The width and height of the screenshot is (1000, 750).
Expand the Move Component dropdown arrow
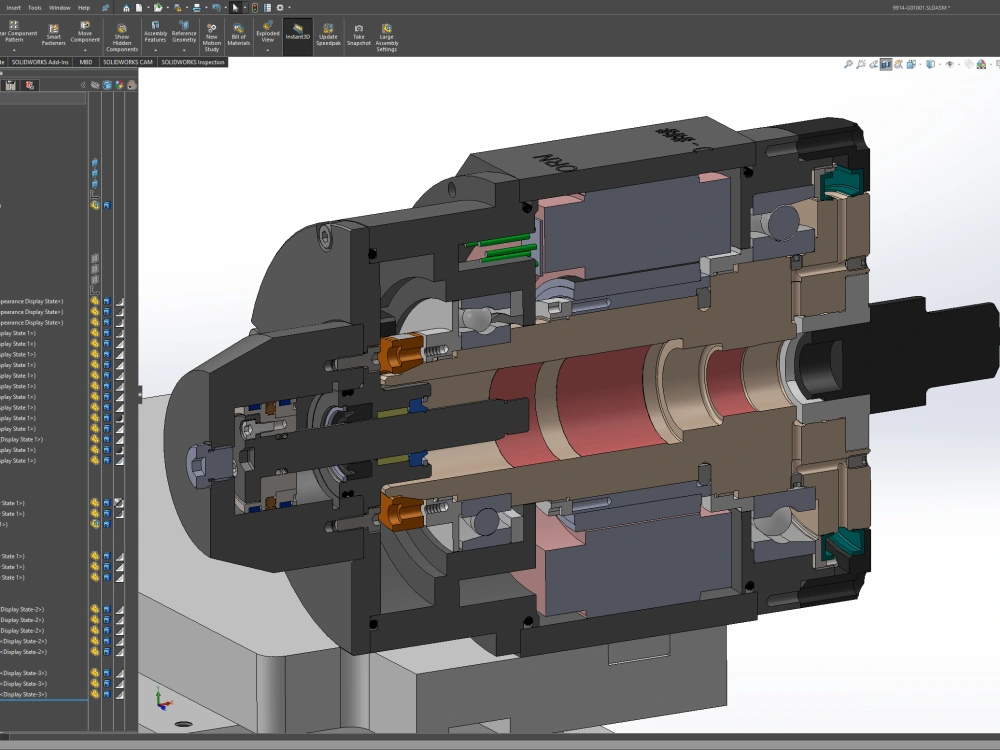pos(85,49)
